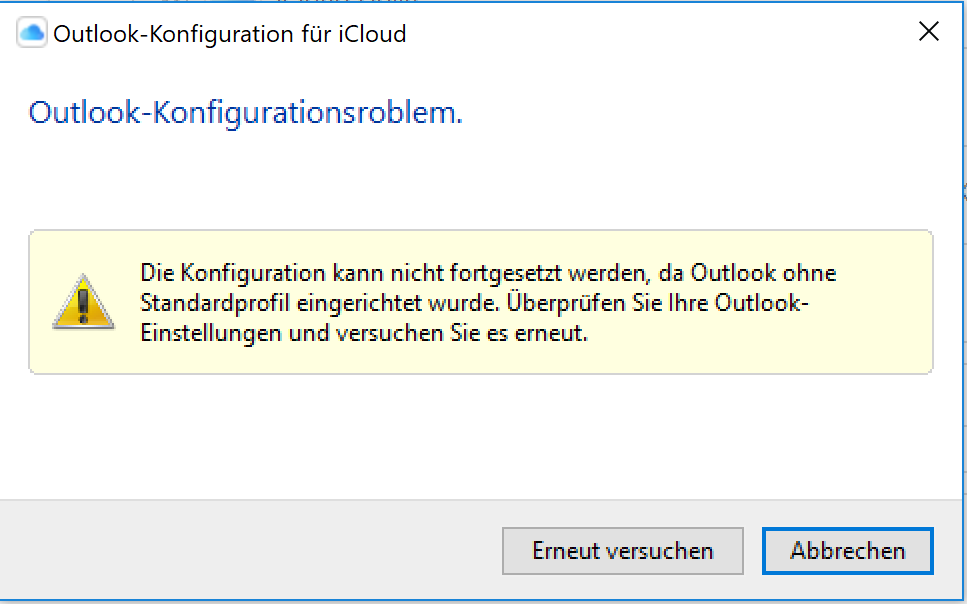Cancel setup with the Abbrechen button

[x=847, y=551]
